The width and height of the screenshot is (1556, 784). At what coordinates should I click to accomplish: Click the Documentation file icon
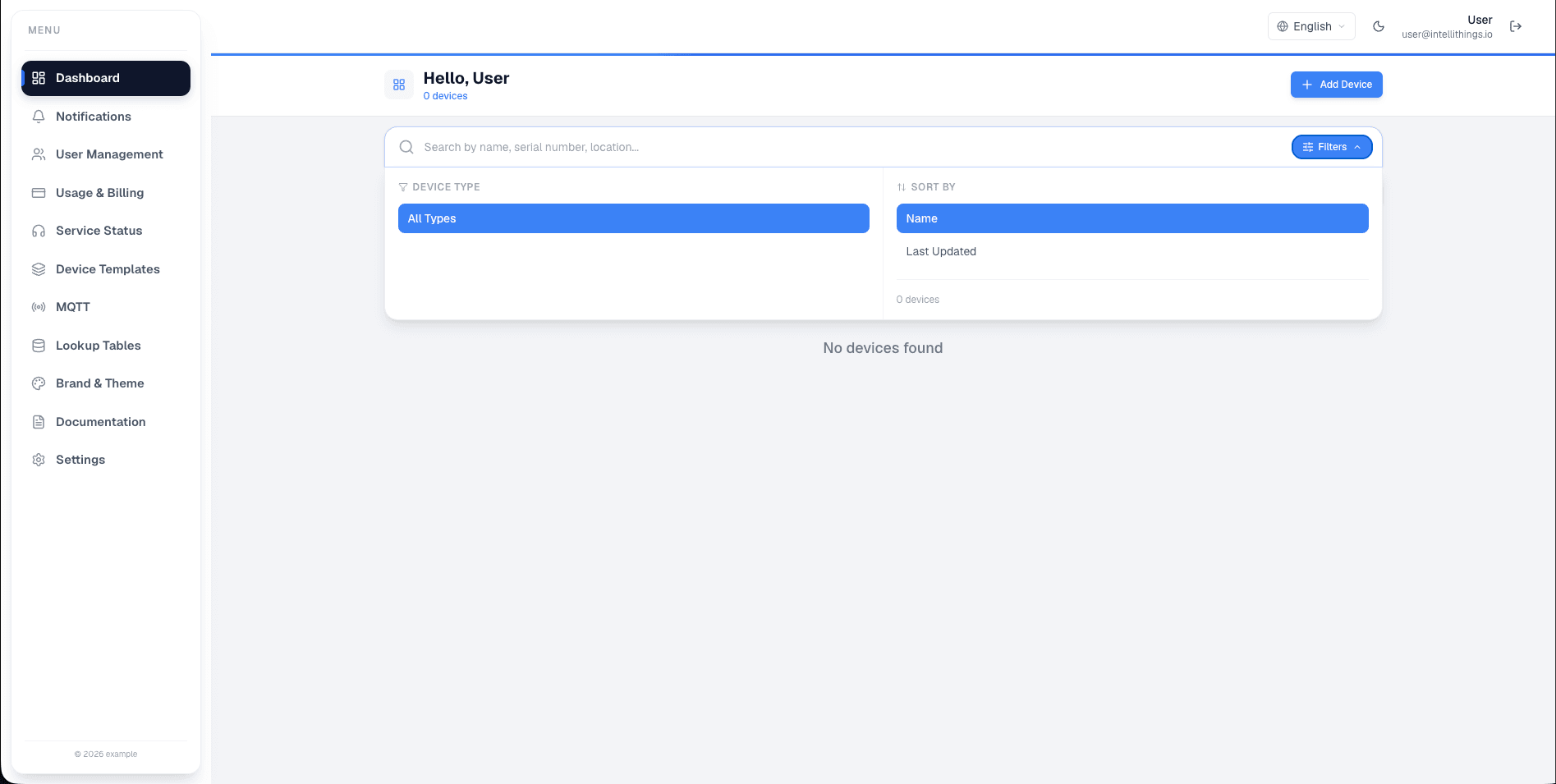39,422
